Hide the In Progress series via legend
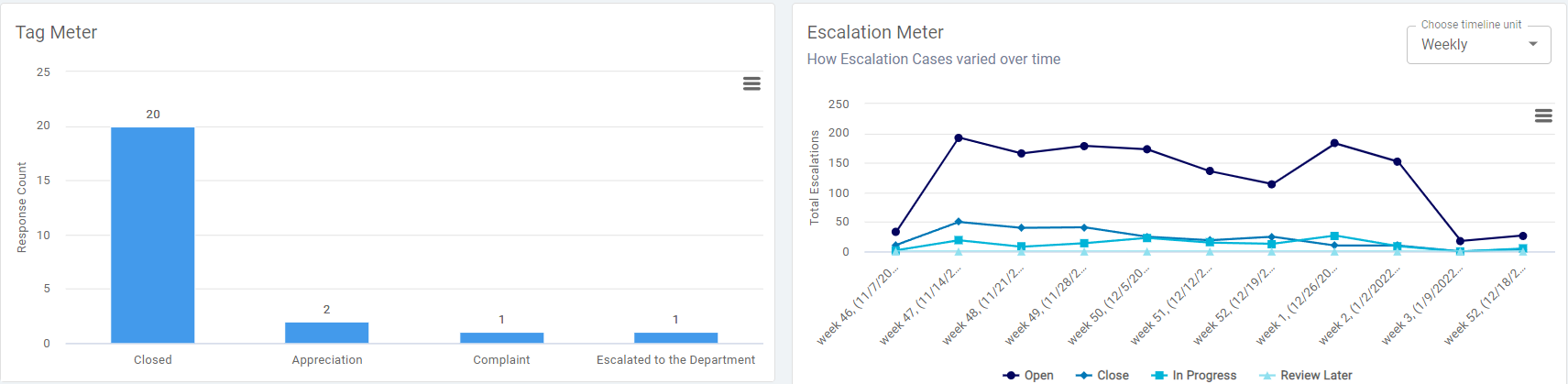The image size is (1568, 384). click(x=1194, y=375)
